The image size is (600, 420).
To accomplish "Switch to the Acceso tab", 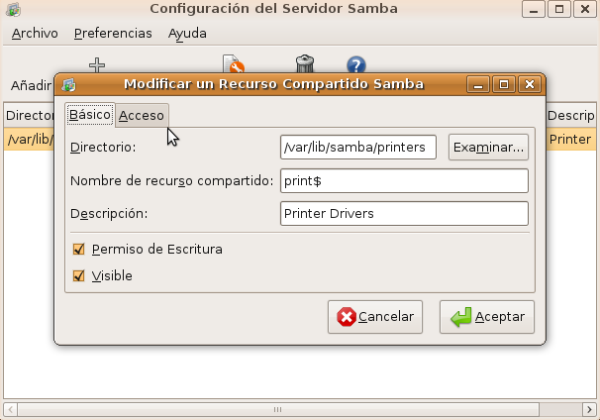I will [x=141, y=116].
